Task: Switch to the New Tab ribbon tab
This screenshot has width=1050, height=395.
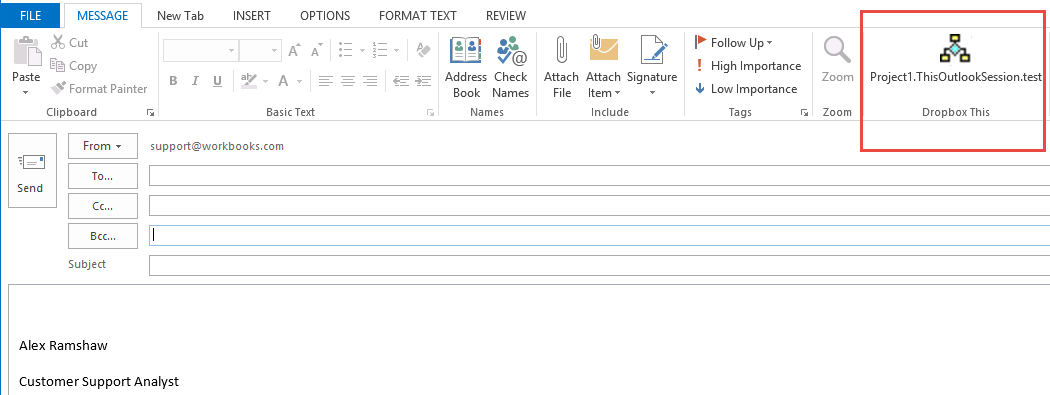Action: [180, 15]
